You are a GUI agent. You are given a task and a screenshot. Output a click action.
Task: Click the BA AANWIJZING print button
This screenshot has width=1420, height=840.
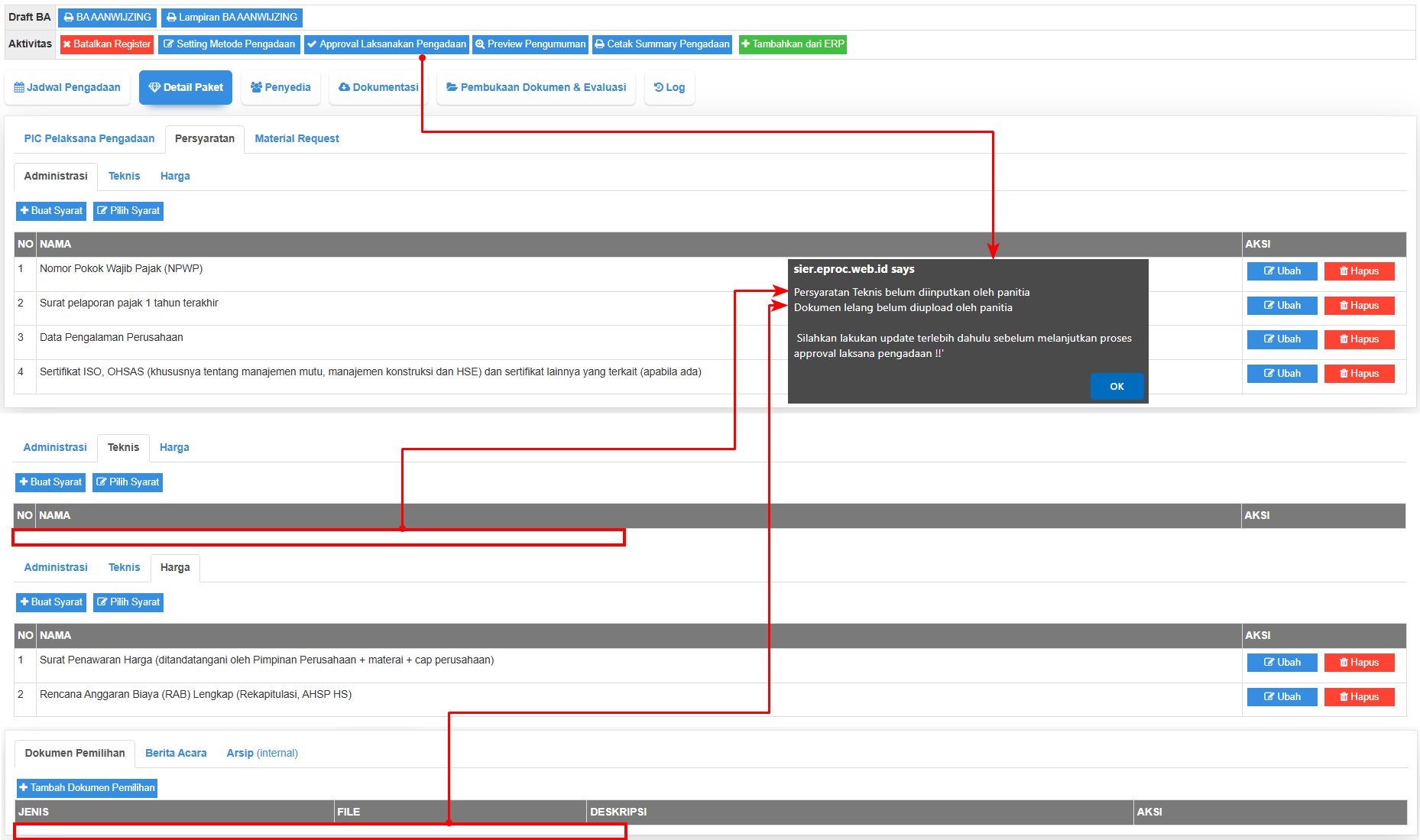(107, 18)
